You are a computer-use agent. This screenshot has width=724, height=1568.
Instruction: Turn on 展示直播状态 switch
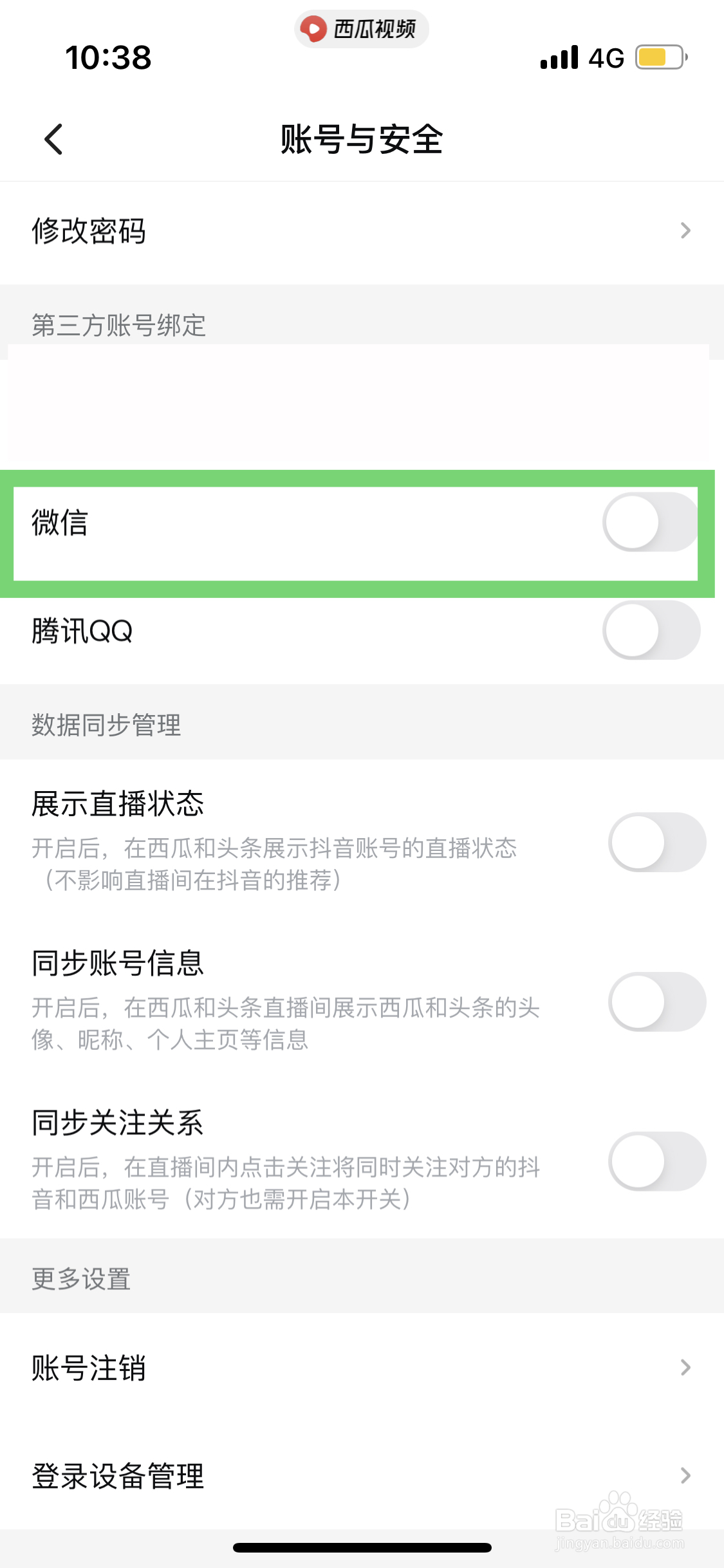tap(656, 842)
